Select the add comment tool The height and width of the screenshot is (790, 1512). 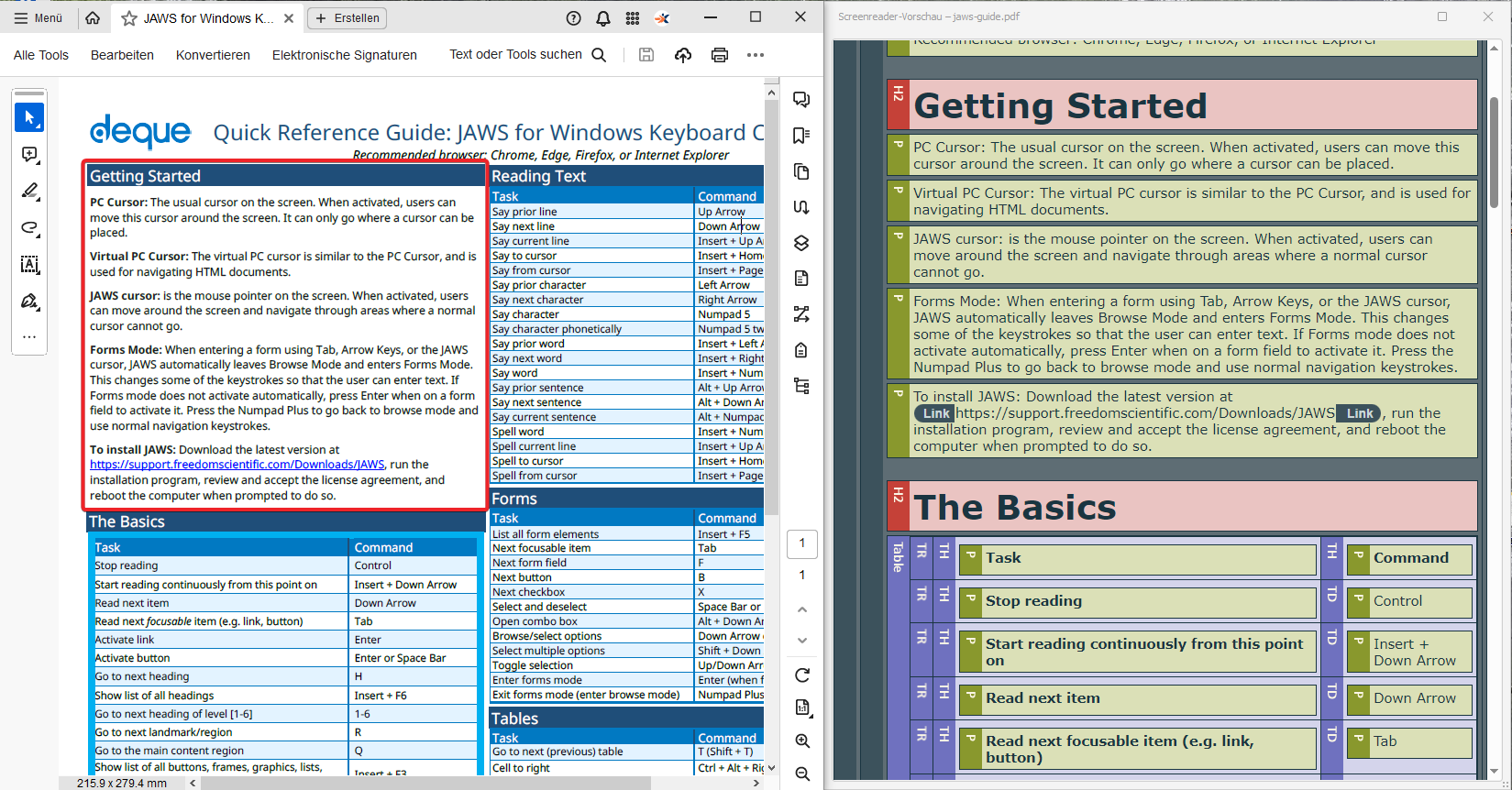29,155
